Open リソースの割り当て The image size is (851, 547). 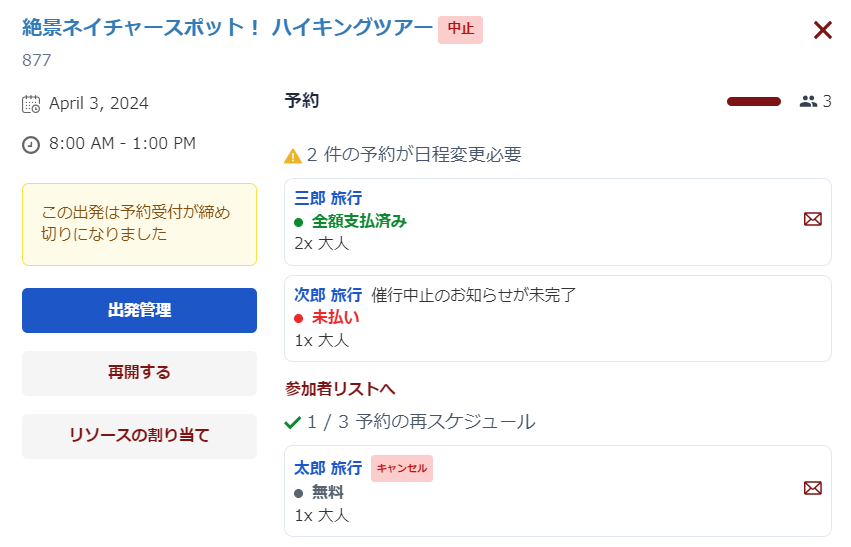[x=139, y=435]
